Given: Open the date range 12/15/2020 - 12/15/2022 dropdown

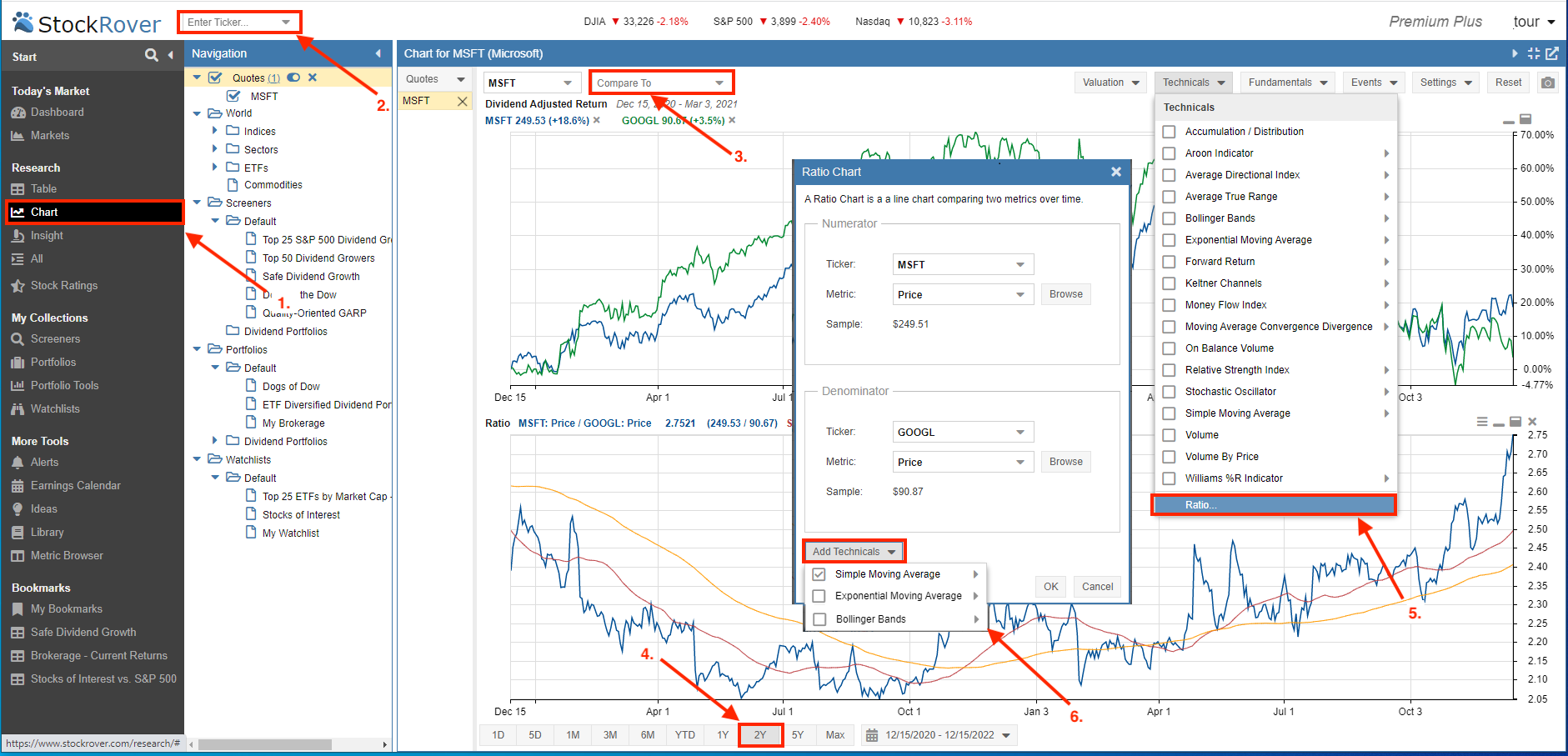Looking at the screenshot, I should [938, 735].
